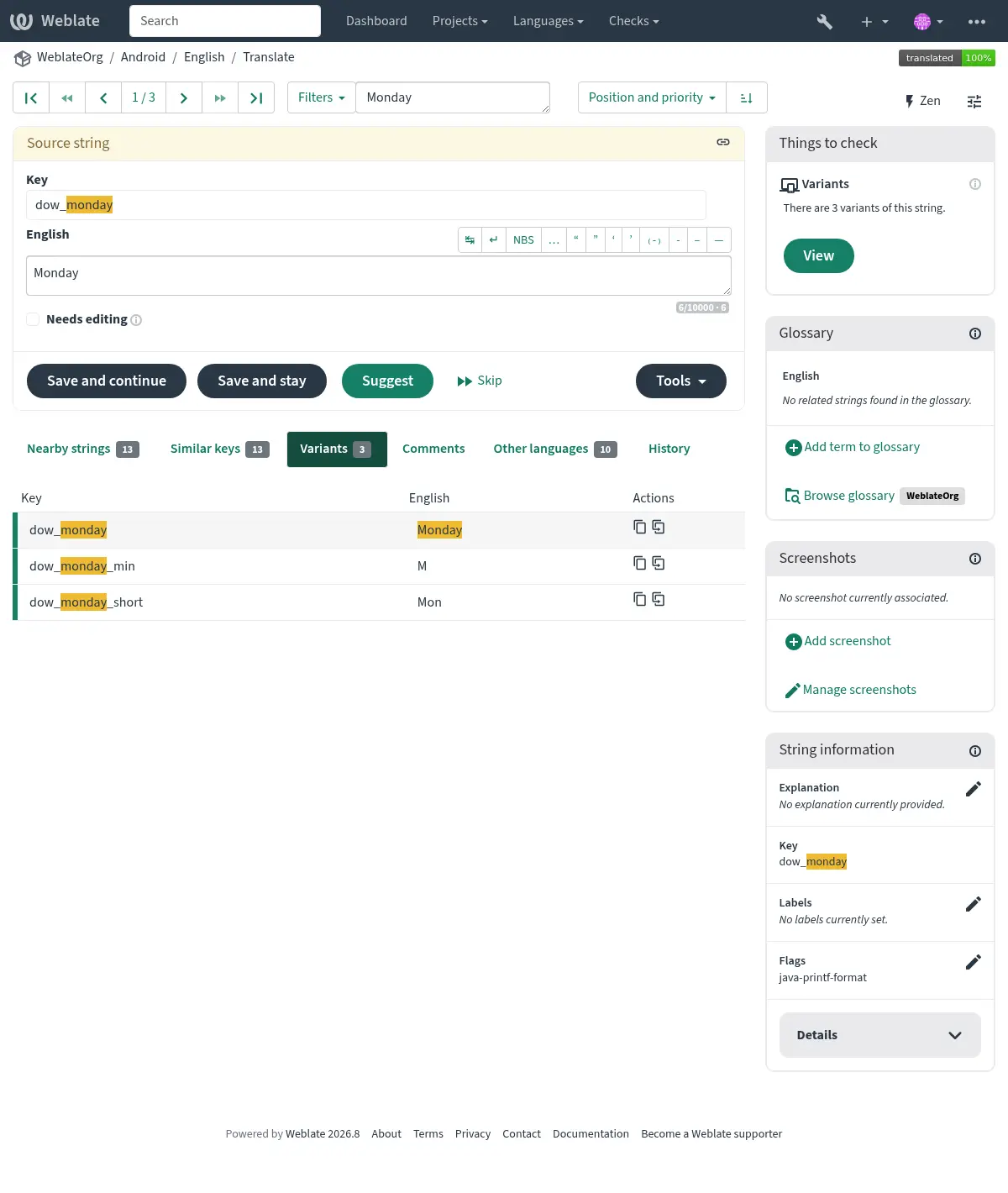
Task: Open the Languages dropdown menu
Action: (549, 21)
